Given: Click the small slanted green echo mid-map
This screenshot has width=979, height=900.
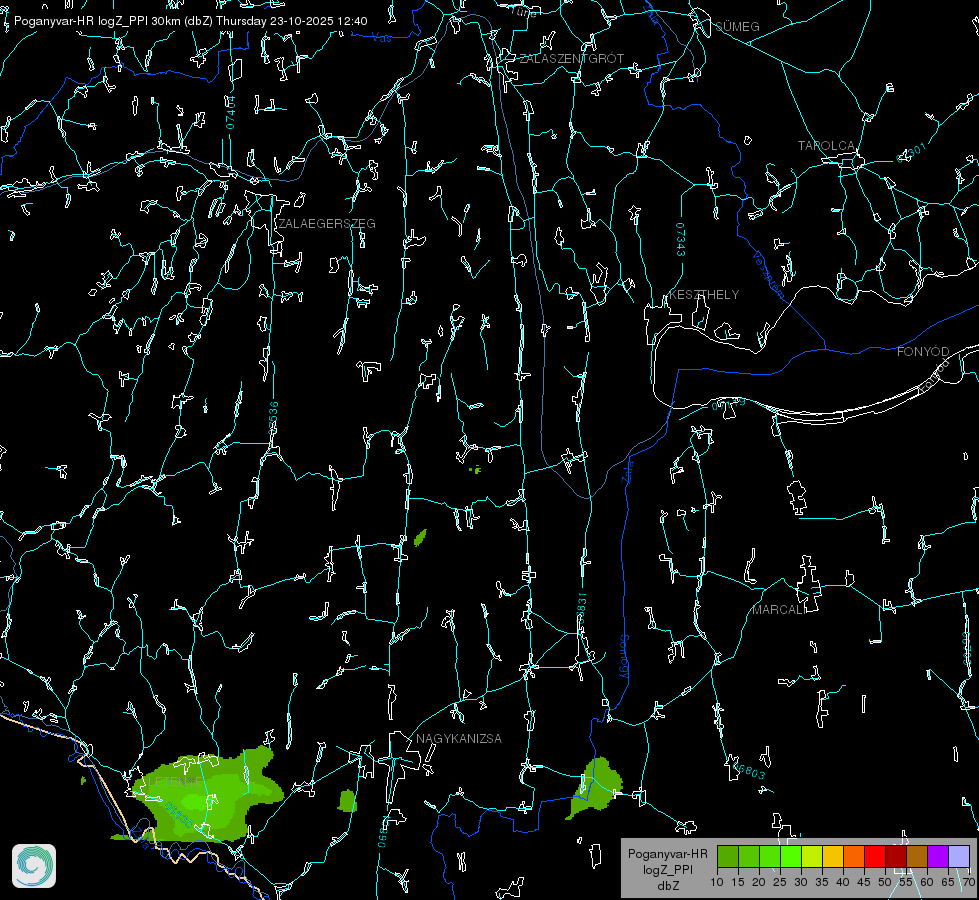Looking at the screenshot, I should click(x=420, y=537).
